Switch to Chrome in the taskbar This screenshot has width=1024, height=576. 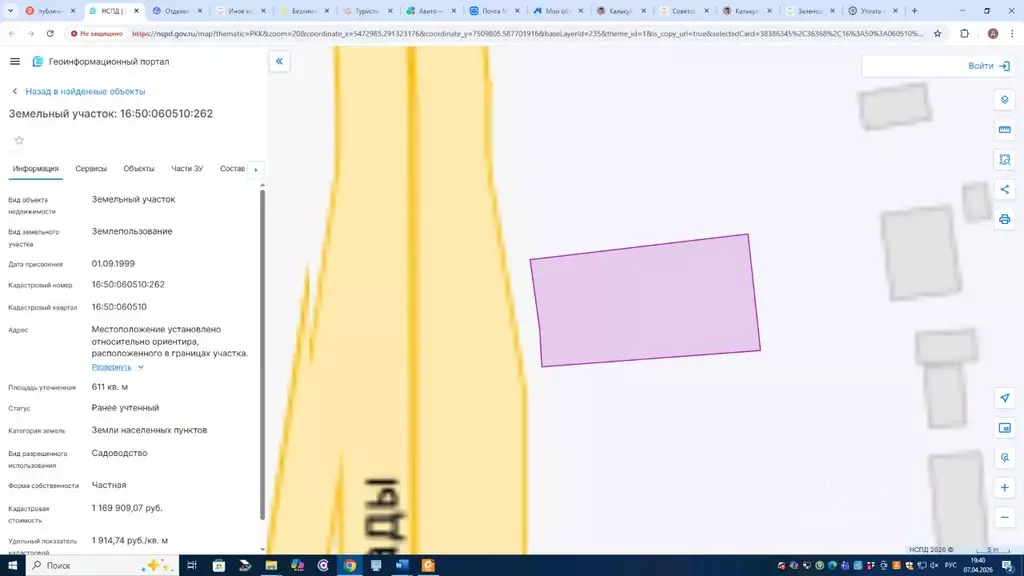click(349, 566)
